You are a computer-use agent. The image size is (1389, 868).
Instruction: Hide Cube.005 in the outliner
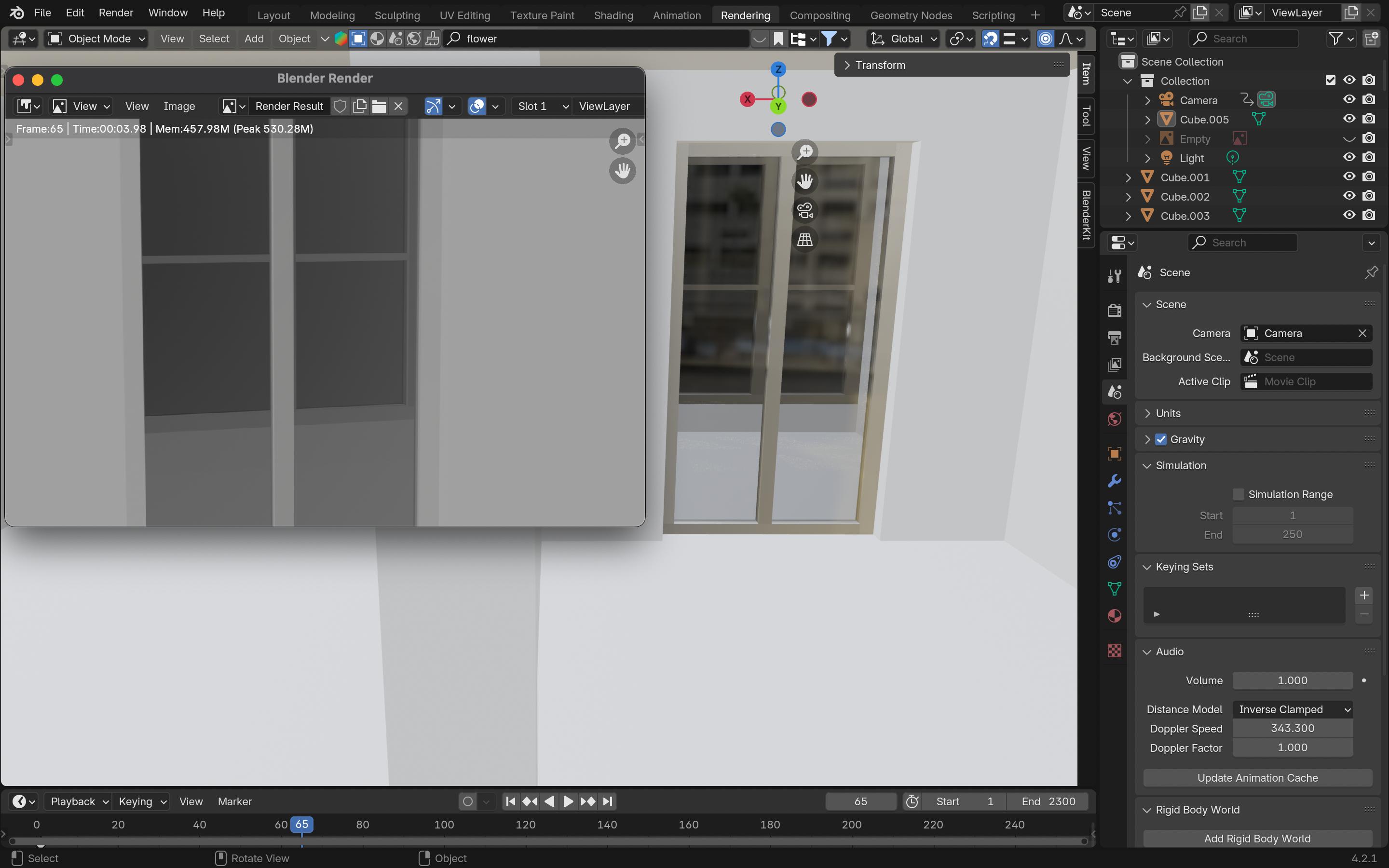click(1350, 119)
